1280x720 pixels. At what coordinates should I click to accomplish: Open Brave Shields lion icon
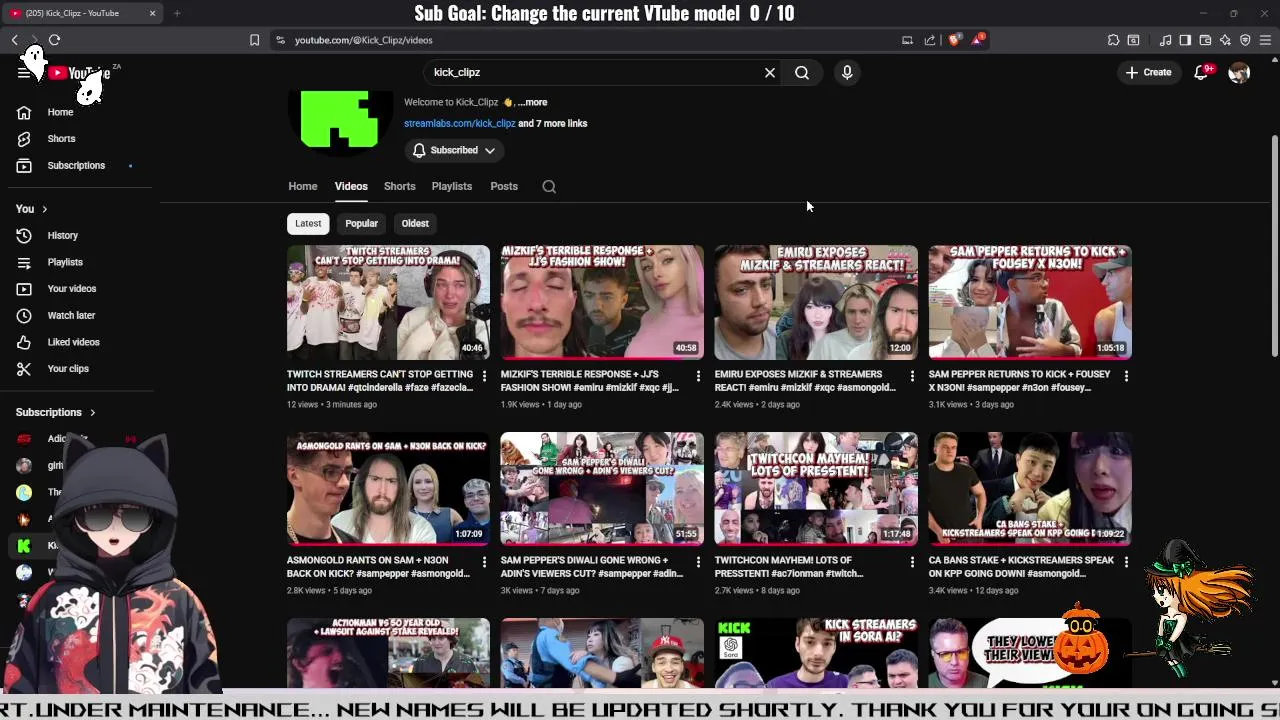pyautogui.click(x=954, y=40)
